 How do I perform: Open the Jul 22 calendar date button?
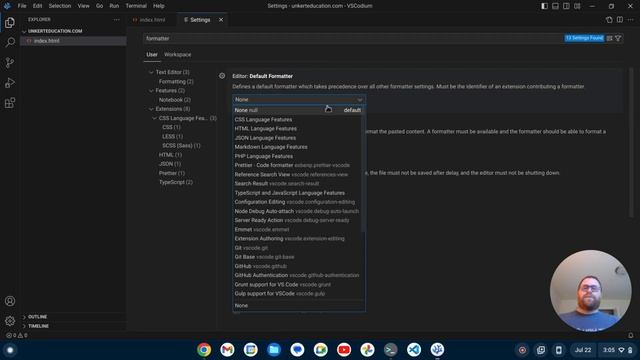[583, 350]
